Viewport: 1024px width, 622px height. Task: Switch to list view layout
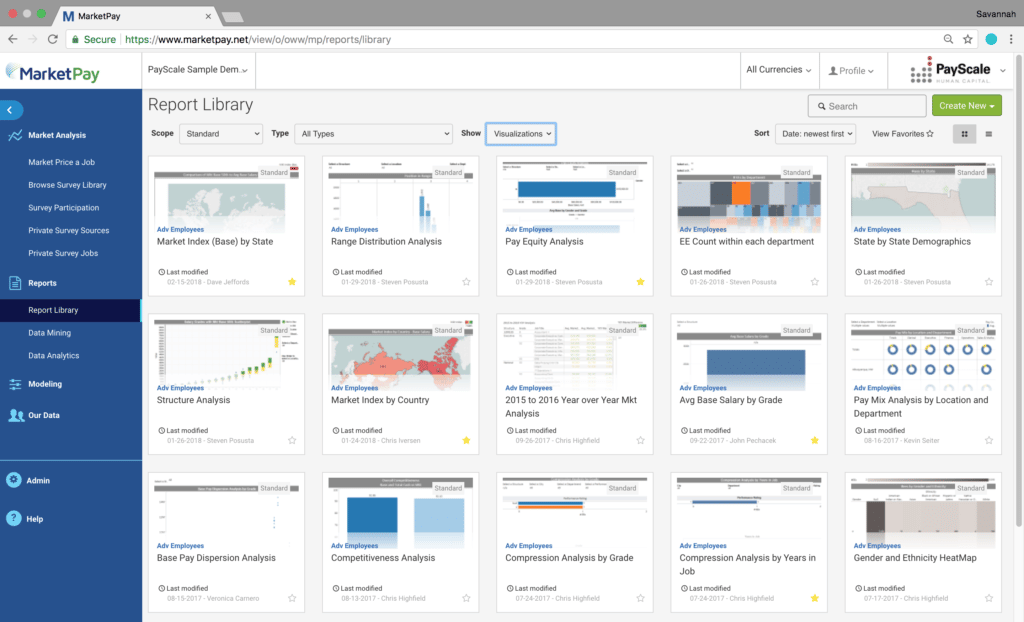pos(989,134)
